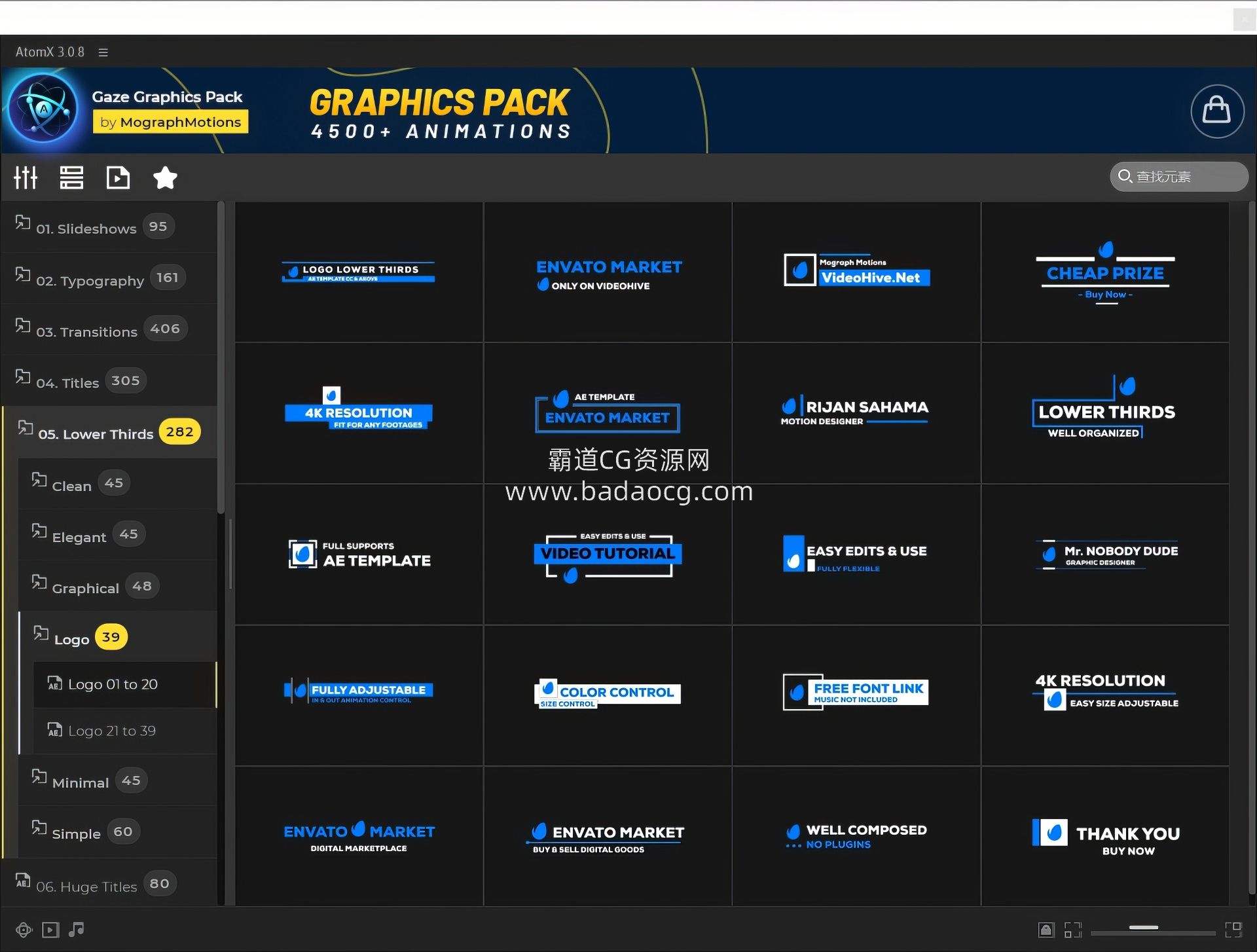Image resolution: width=1257 pixels, height=952 pixels.
Task: Expand the 02. Typography category
Action: pos(109,278)
